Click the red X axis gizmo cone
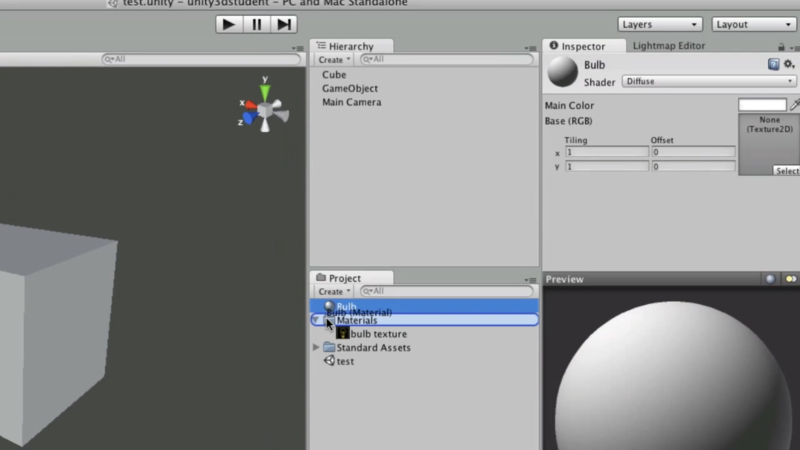 [x=250, y=106]
